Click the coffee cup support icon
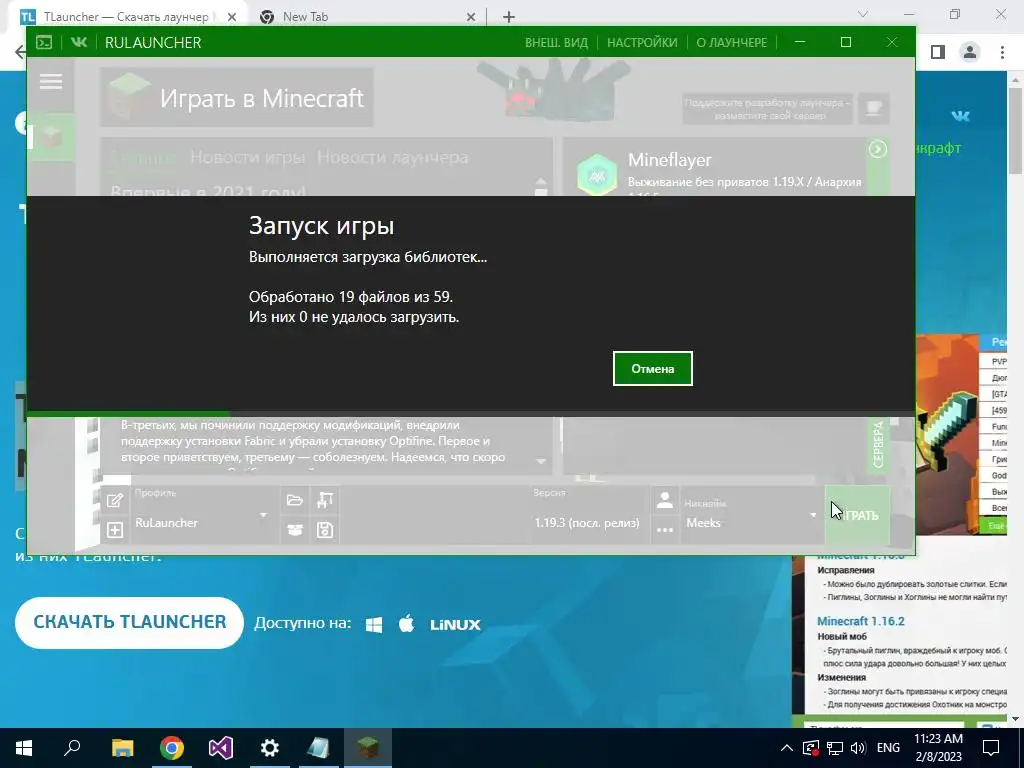1024x768 pixels. coord(873,108)
